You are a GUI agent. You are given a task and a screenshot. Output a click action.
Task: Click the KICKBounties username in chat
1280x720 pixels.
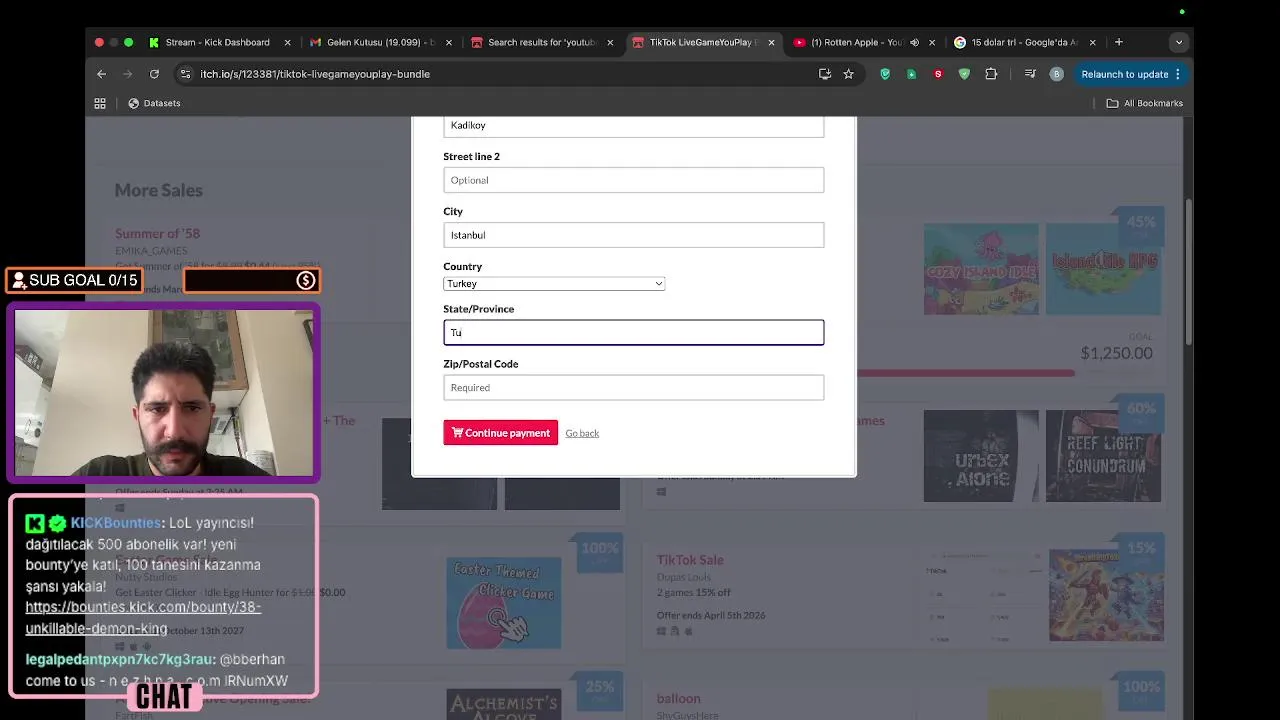click(115, 523)
